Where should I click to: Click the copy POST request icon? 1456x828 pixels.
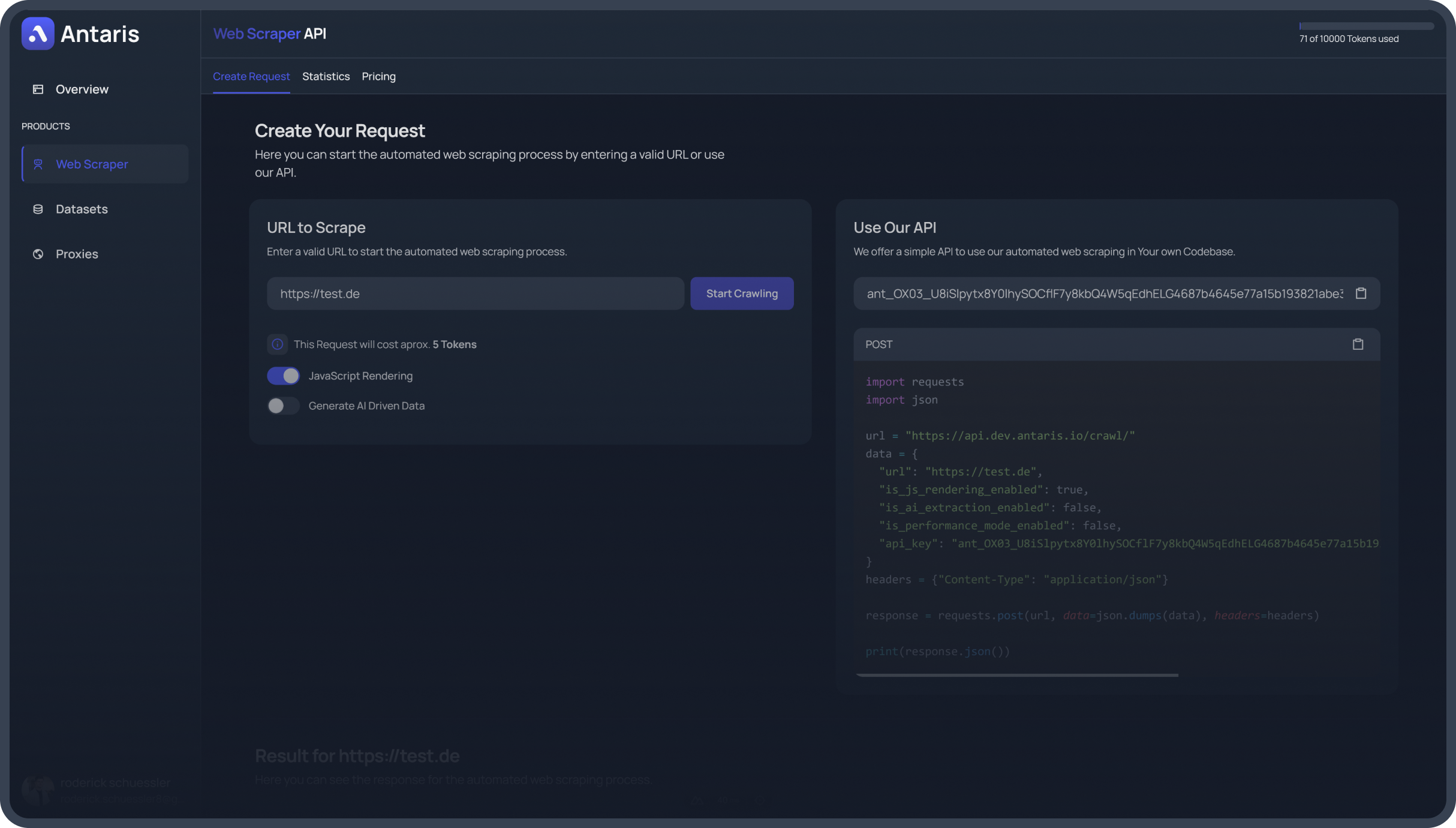click(1358, 344)
